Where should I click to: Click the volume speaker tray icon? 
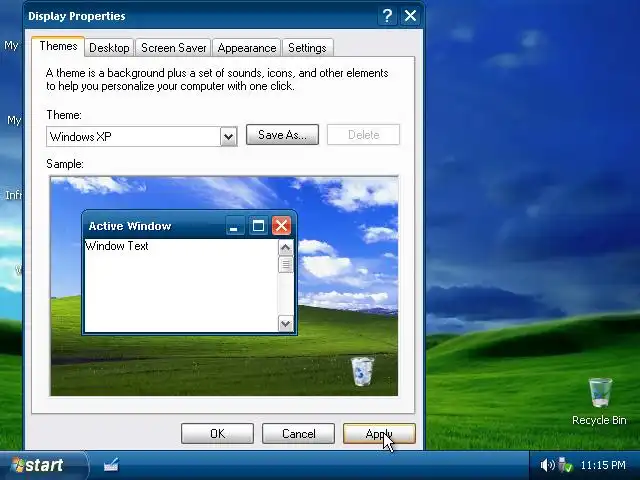click(x=547, y=465)
